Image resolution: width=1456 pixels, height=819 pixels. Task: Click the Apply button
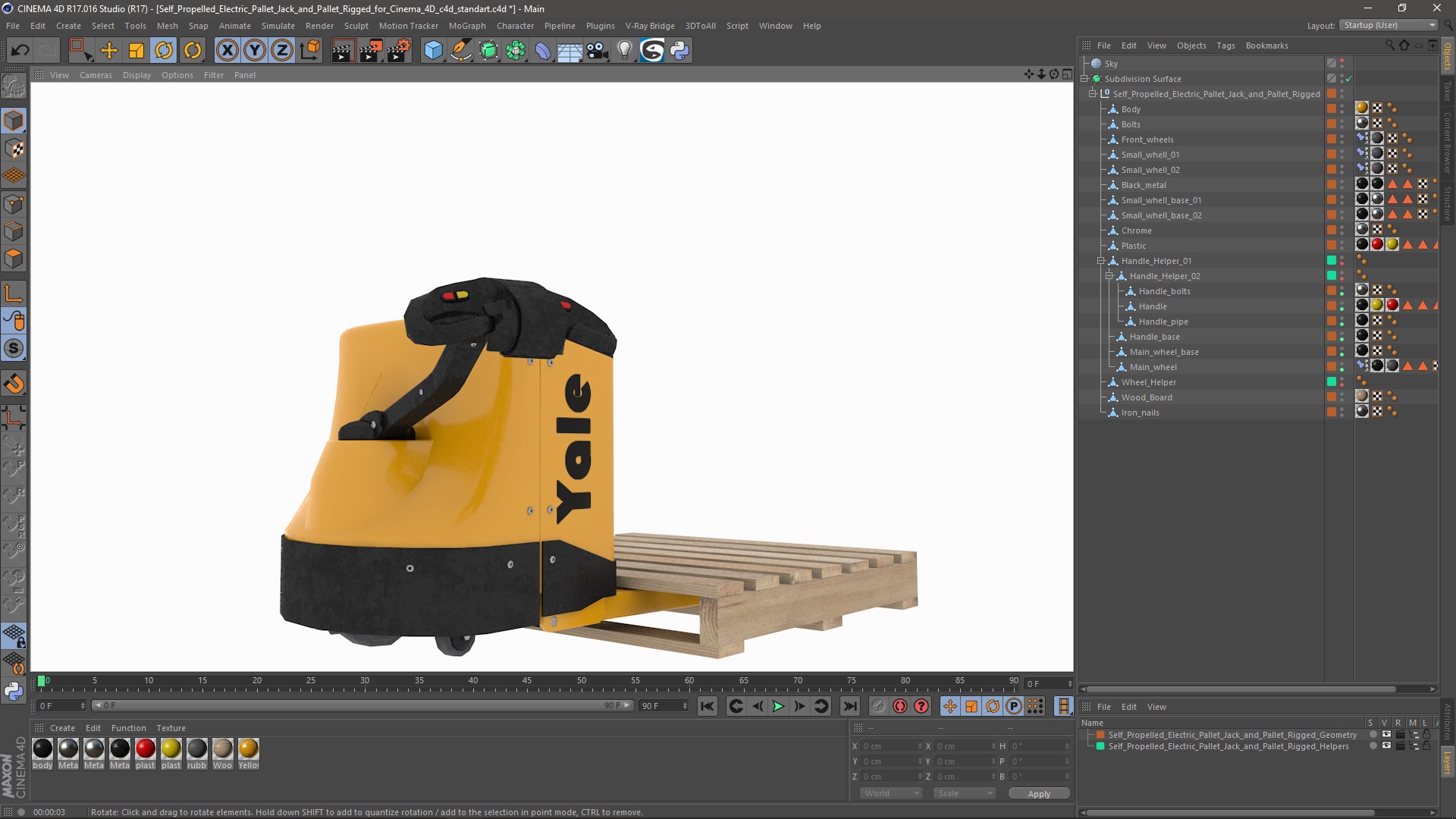(1039, 794)
